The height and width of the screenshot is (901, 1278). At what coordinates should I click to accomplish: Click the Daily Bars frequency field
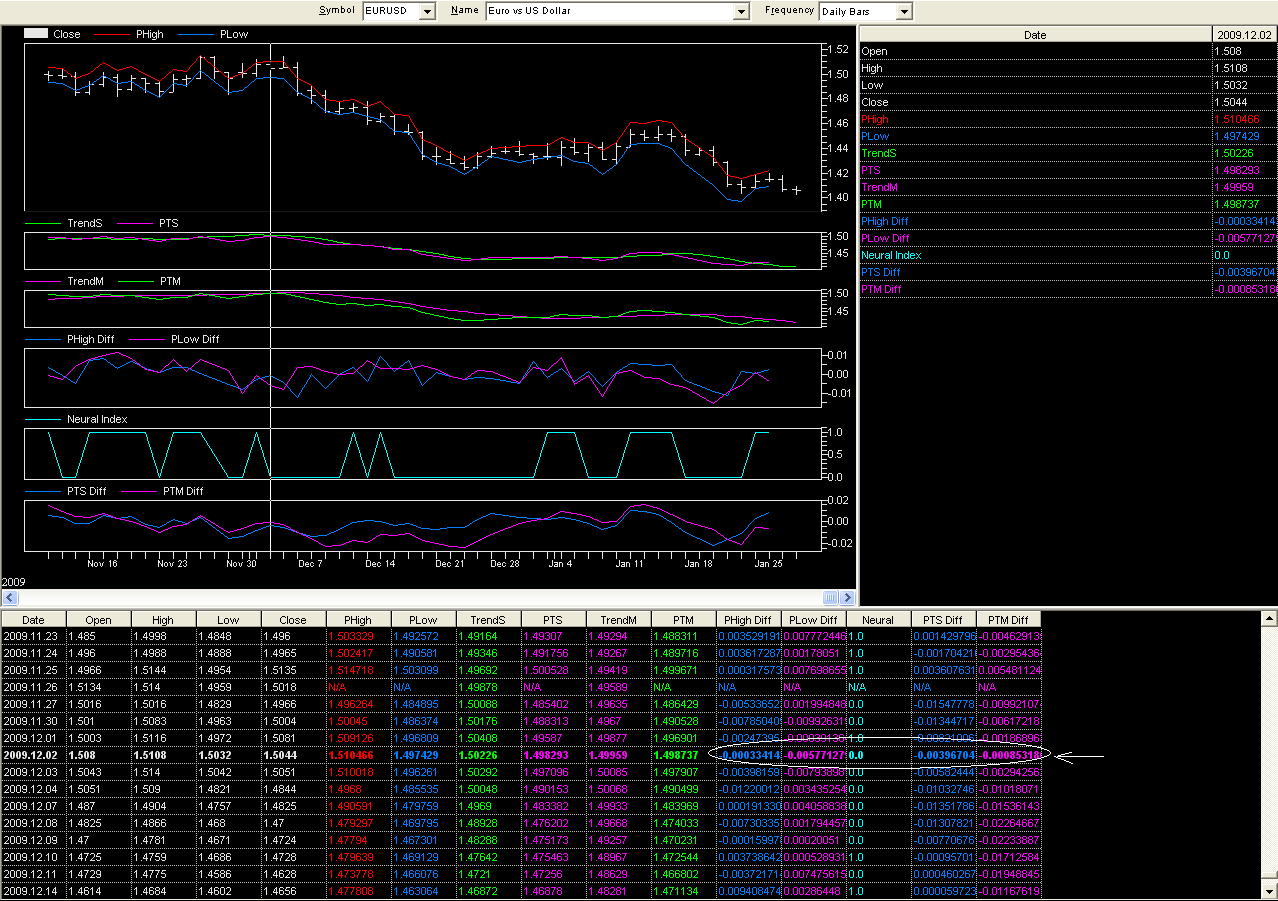pyautogui.click(x=857, y=11)
